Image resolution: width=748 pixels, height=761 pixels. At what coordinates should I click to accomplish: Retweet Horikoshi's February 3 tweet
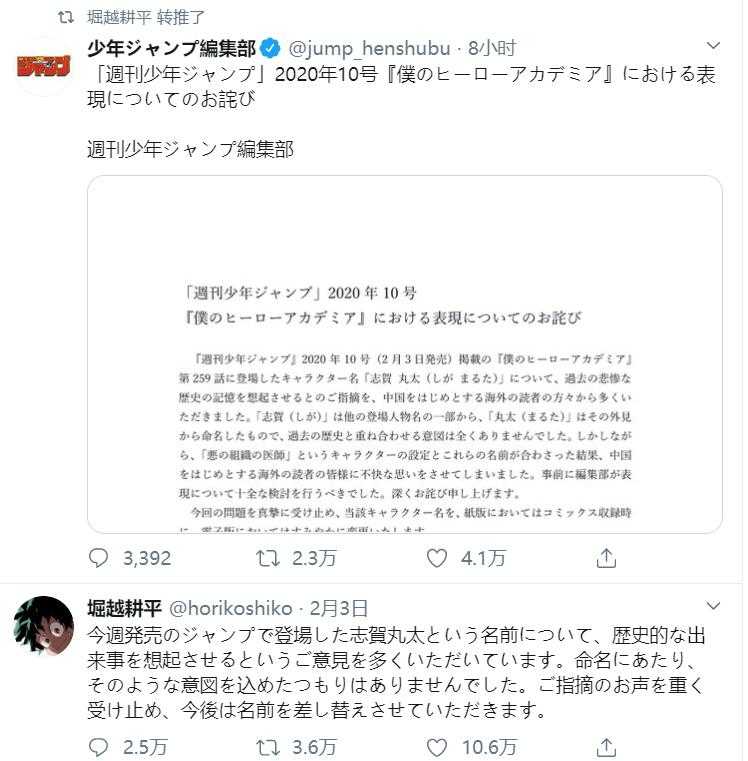[267, 747]
